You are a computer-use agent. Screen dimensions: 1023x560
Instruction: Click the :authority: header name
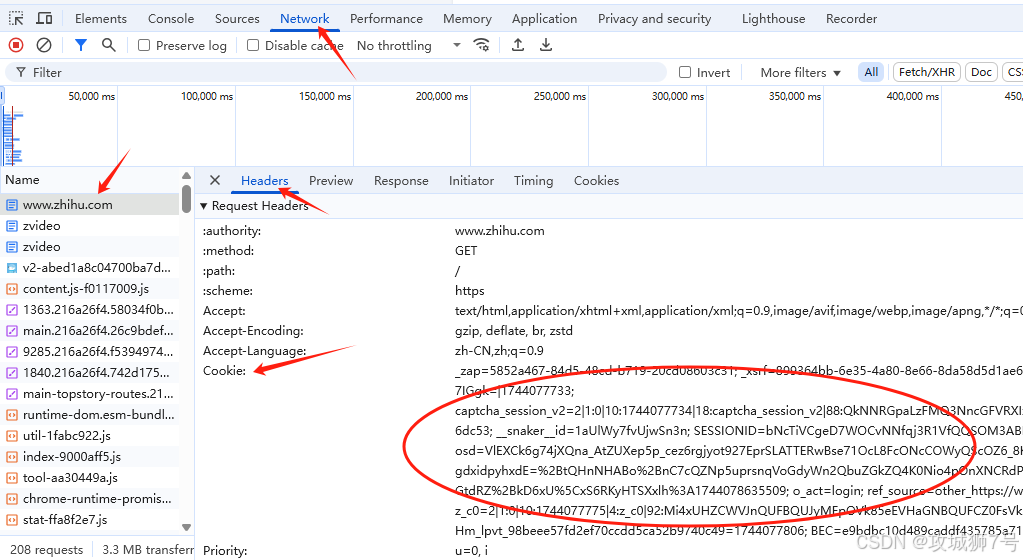pyautogui.click(x=232, y=230)
